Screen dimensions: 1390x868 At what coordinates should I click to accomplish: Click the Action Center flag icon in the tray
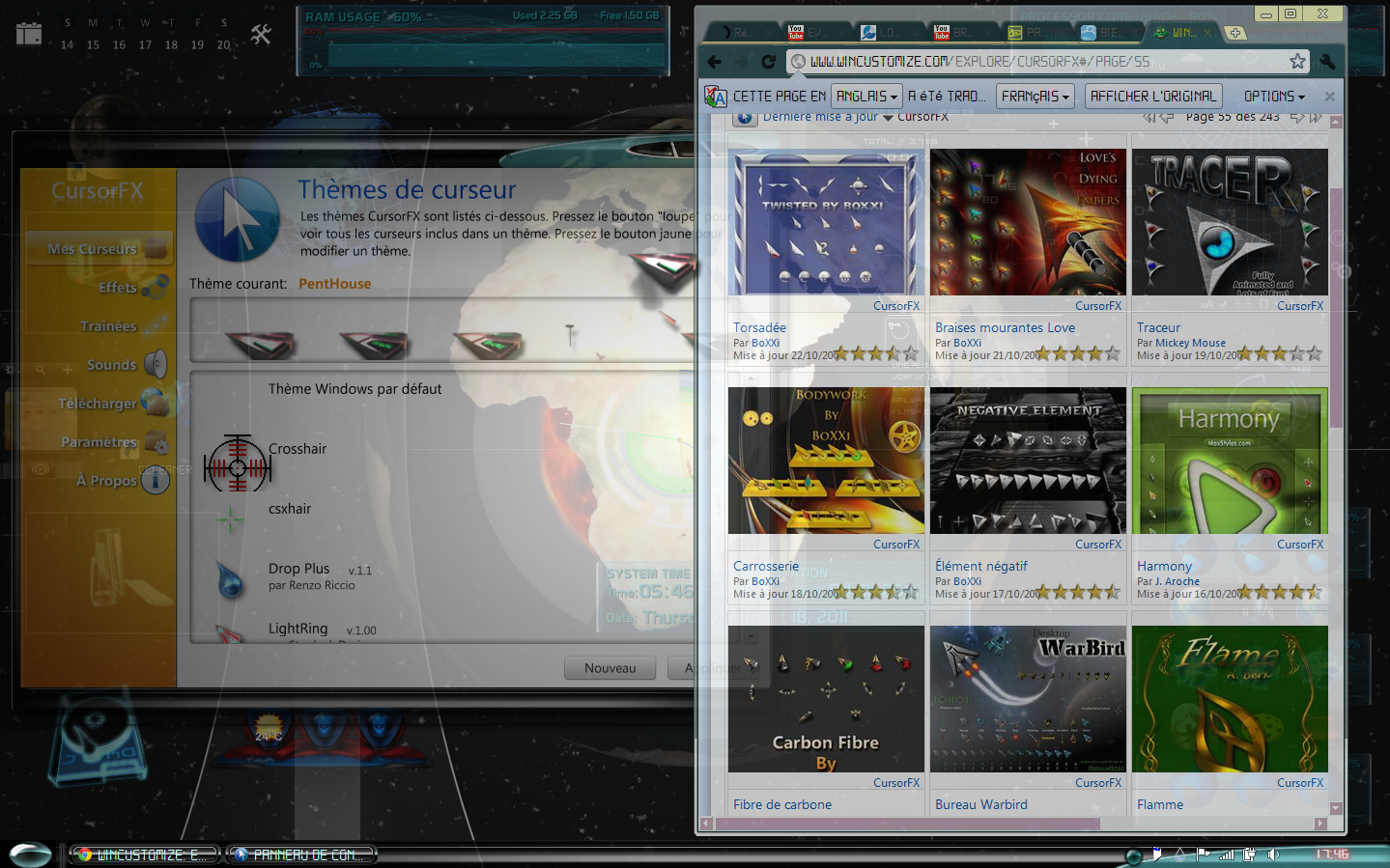pos(1204,854)
